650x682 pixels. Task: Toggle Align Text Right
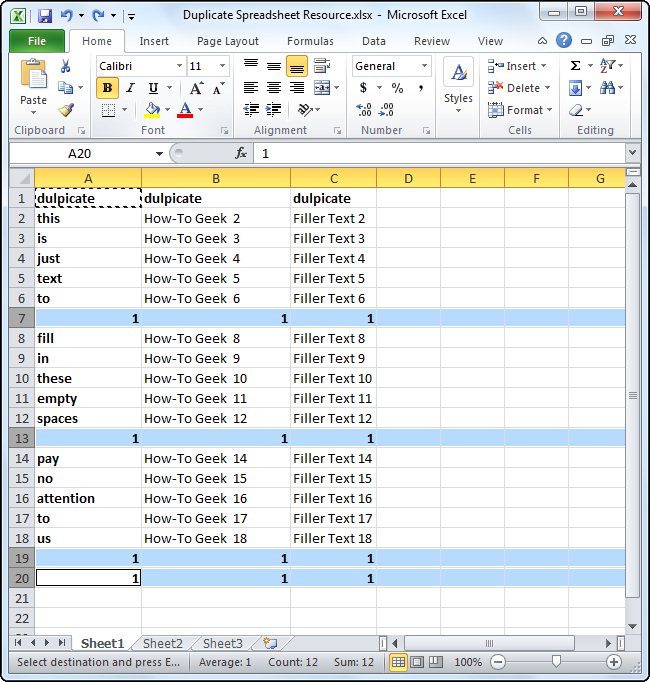coord(297,87)
